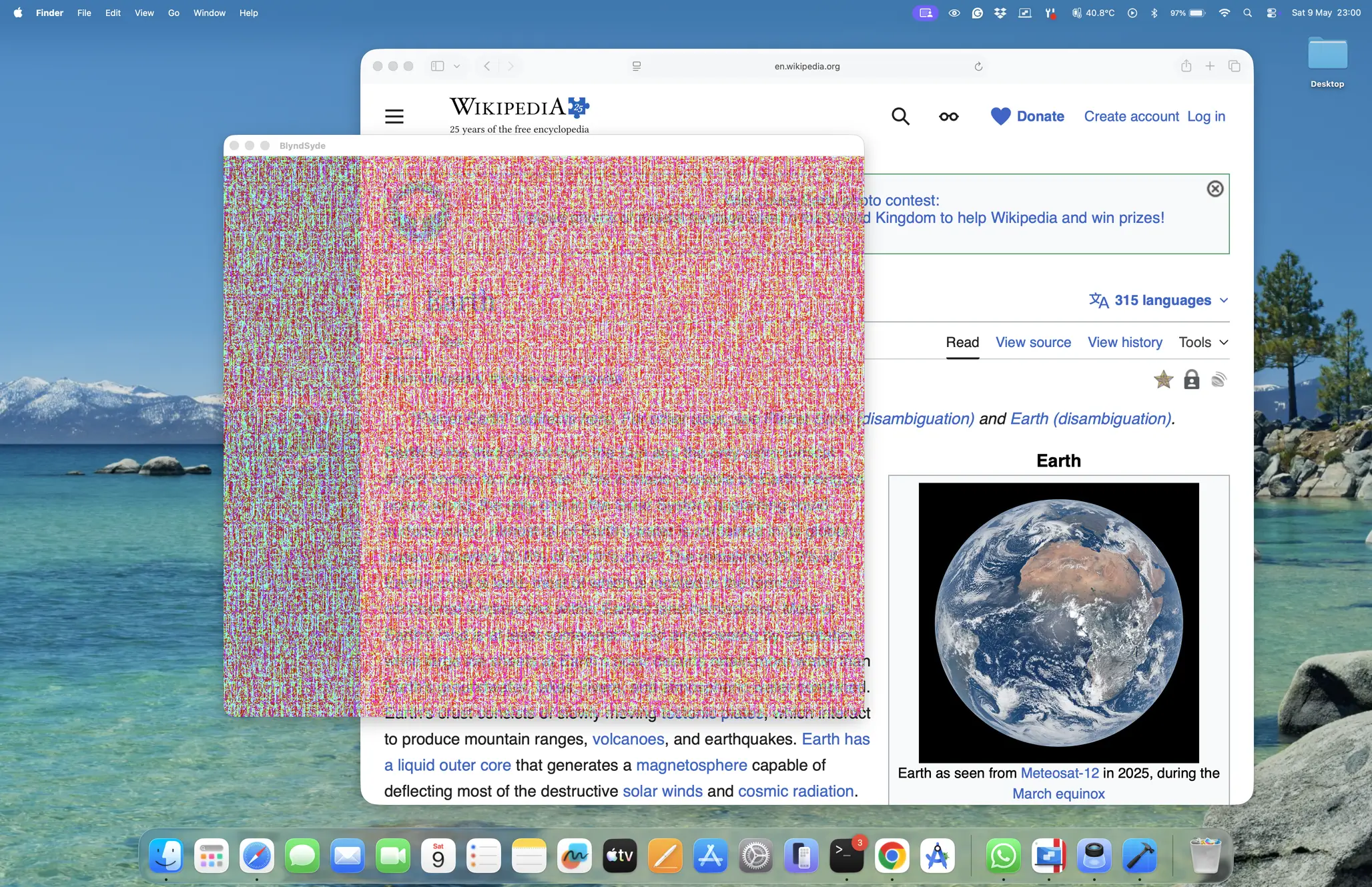Open the File menu
The height and width of the screenshot is (887, 1372).
pos(84,13)
